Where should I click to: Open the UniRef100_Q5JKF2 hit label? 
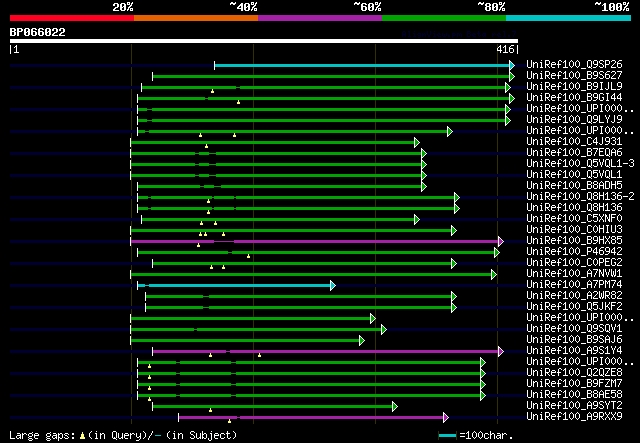click(x=574, y=307)
